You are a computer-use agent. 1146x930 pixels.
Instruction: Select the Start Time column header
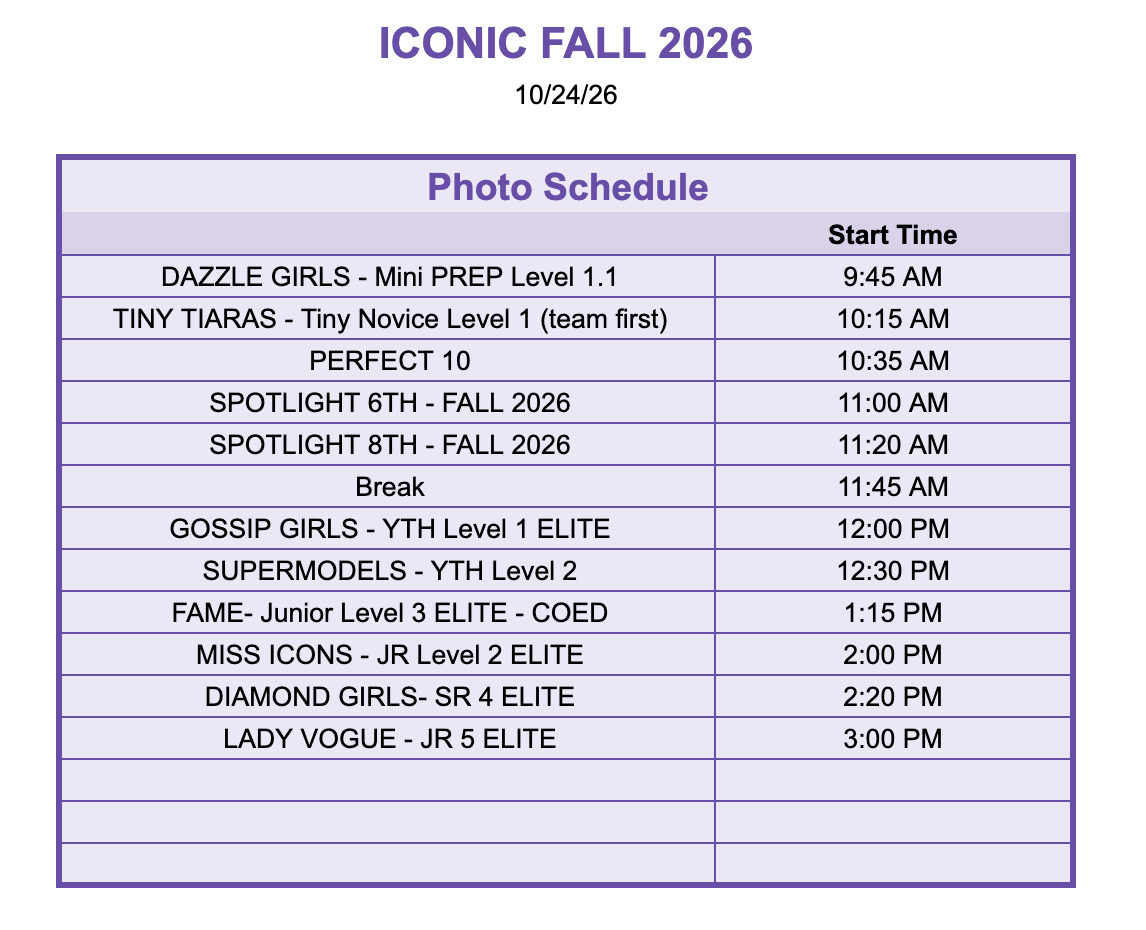(892, 235)
